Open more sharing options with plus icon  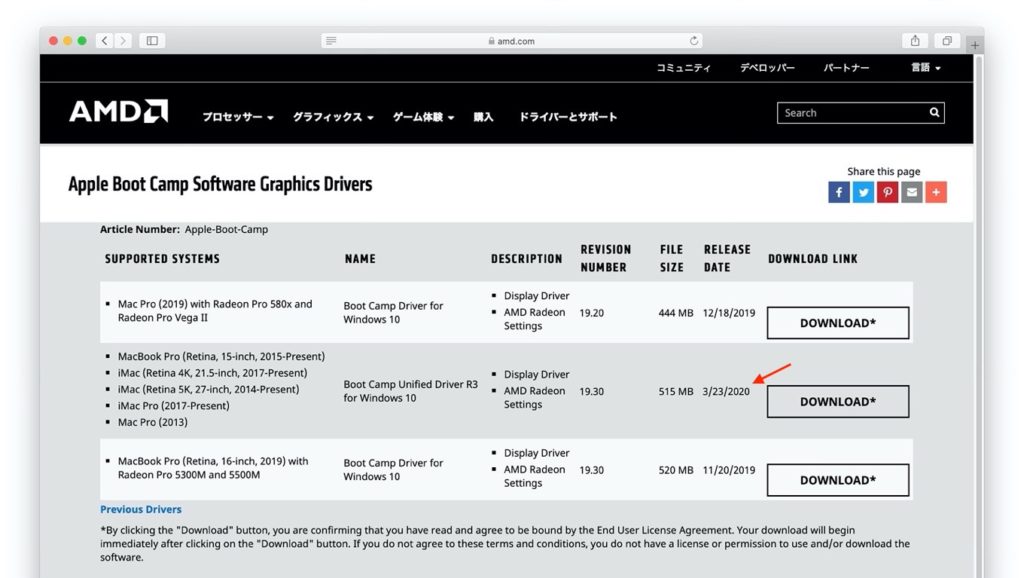[x=936, y=191]
